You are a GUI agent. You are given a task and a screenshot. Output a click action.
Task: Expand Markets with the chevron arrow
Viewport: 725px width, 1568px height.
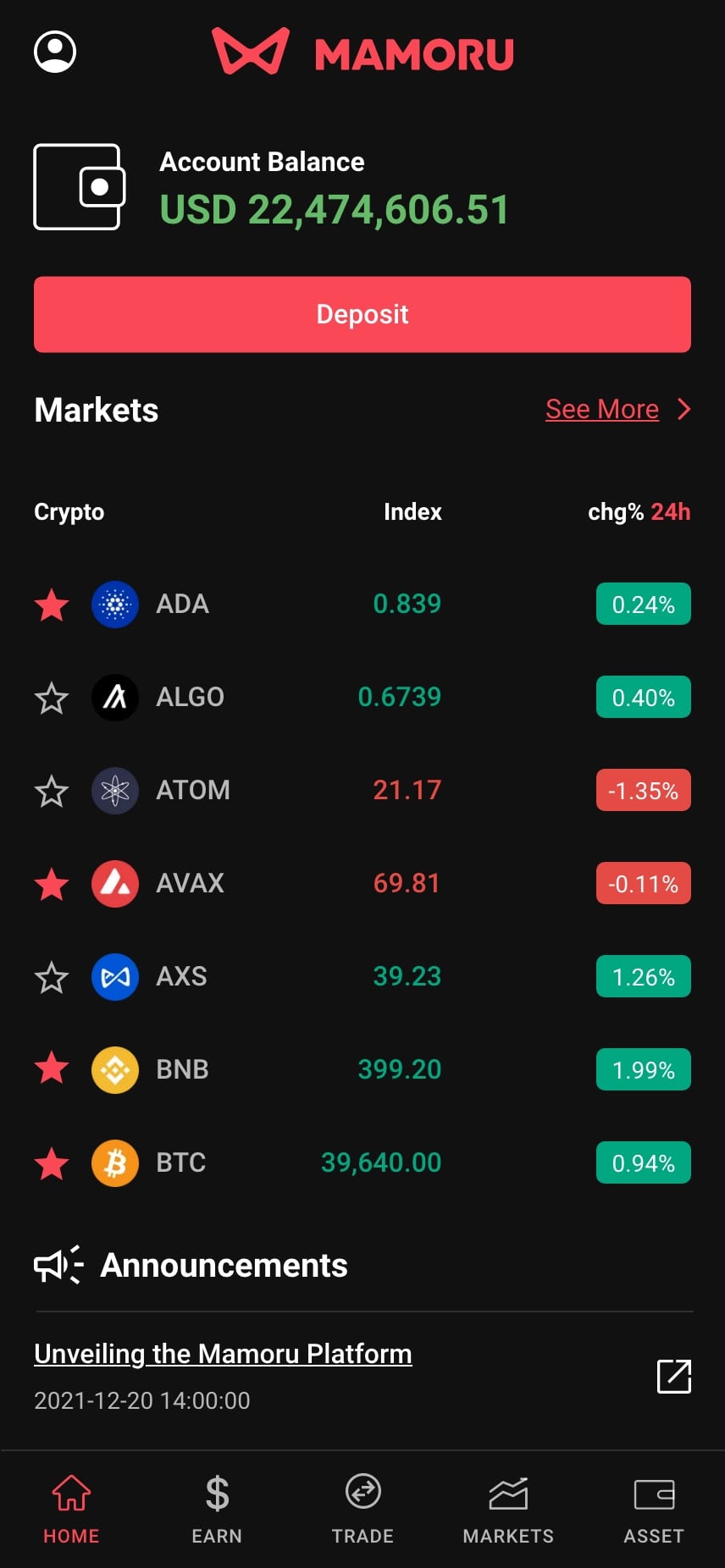[x=684, y=410]
